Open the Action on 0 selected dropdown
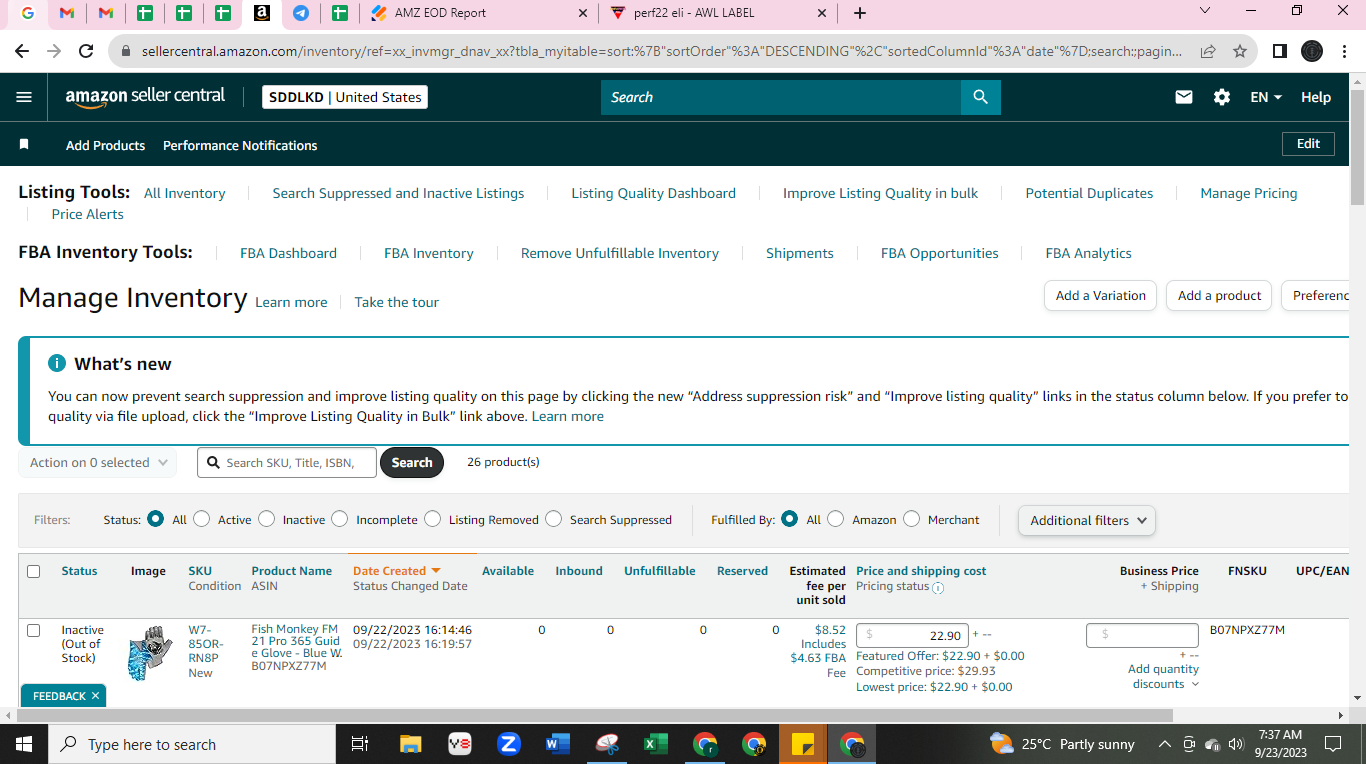The width and height of the screenshot is (1366, 764). pyautogui.click(x=97, y=463)
